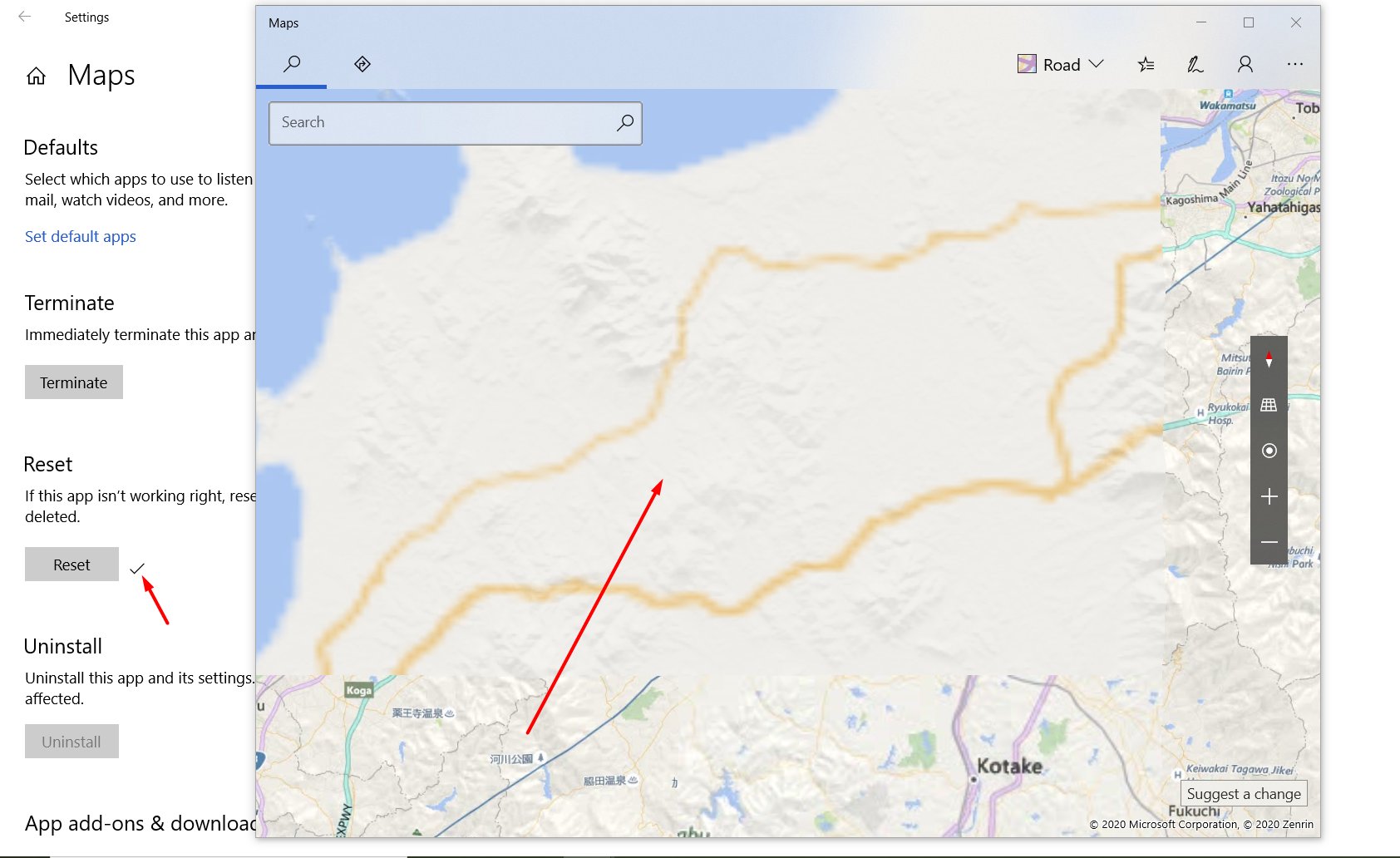Show my location on the map
Image resolution: width=1400 pixels, height=858 pixels.
[1269, 451]
